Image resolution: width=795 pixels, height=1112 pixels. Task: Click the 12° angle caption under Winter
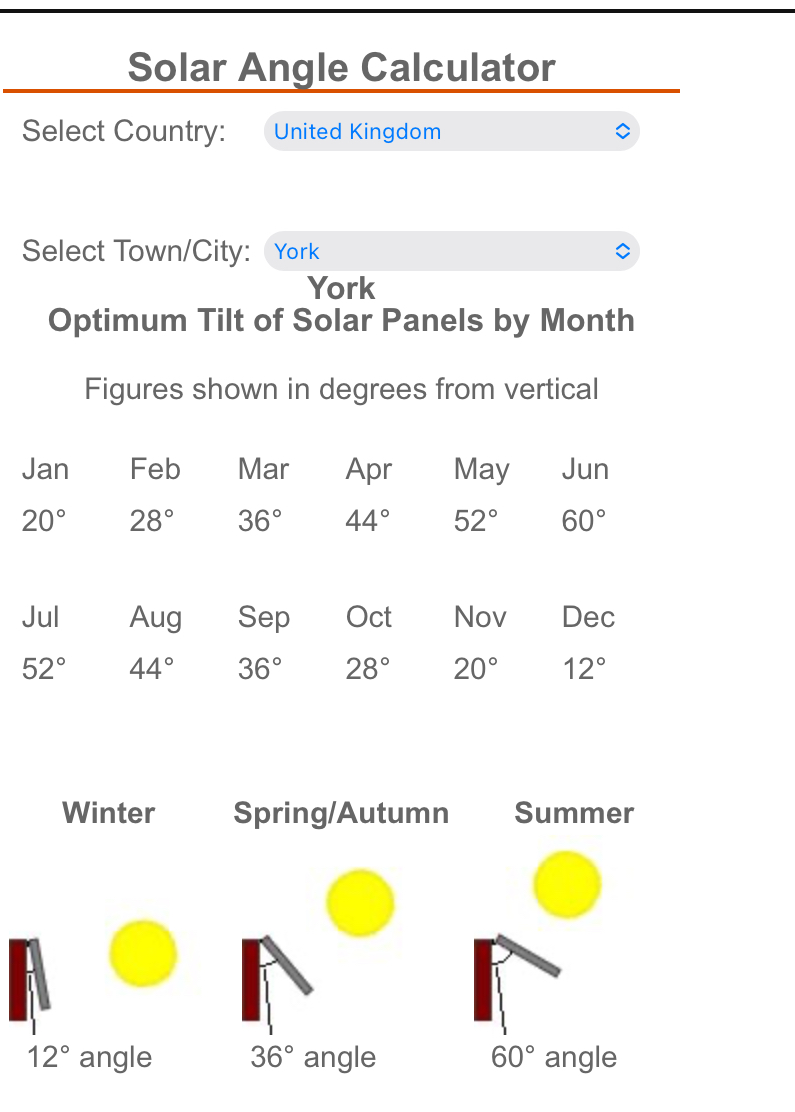coord(89,1057)
